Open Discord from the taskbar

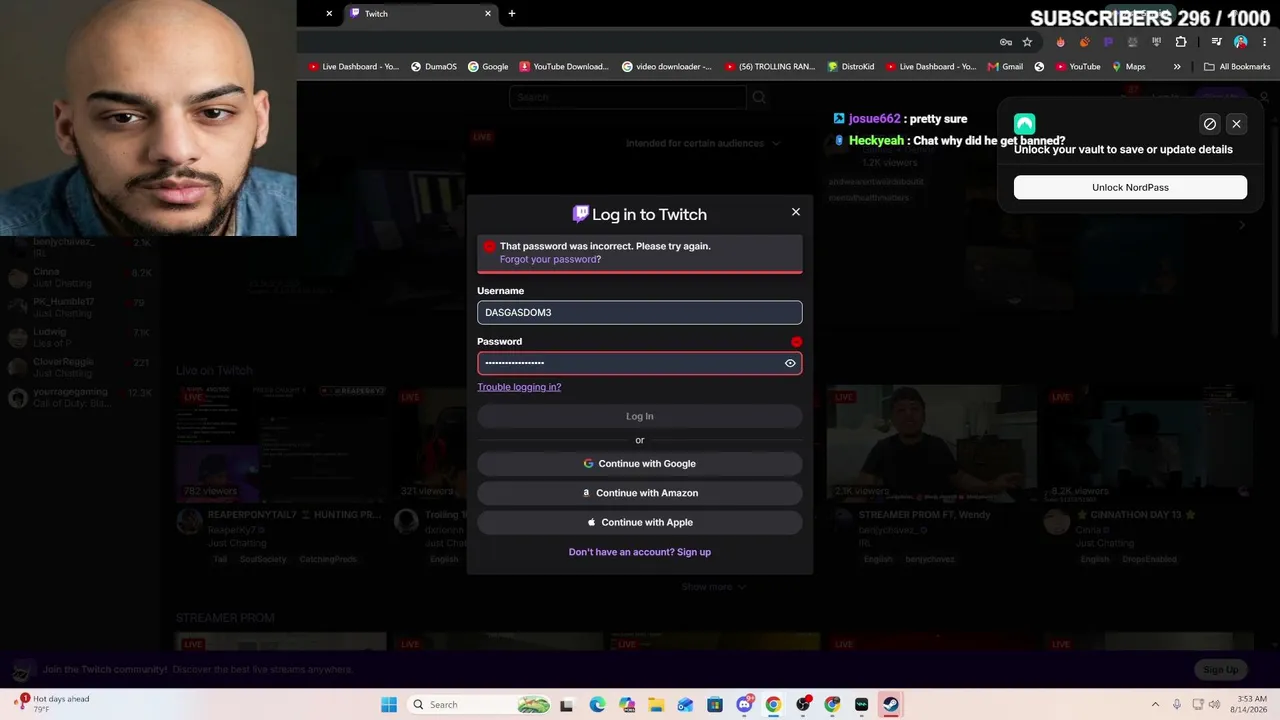[744, 705]
